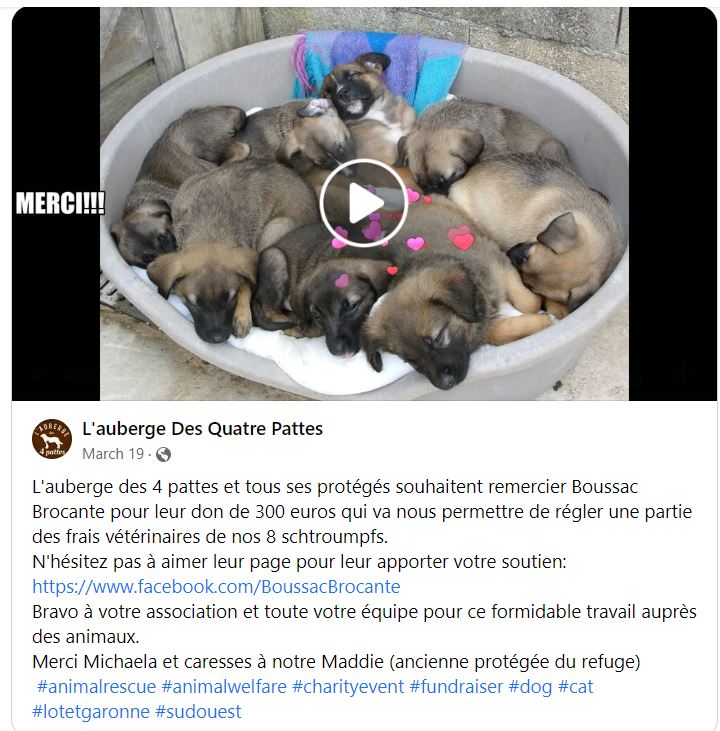Open the March 19 post date
This screenshot has height=731, width=720.
tap(113, 454)
